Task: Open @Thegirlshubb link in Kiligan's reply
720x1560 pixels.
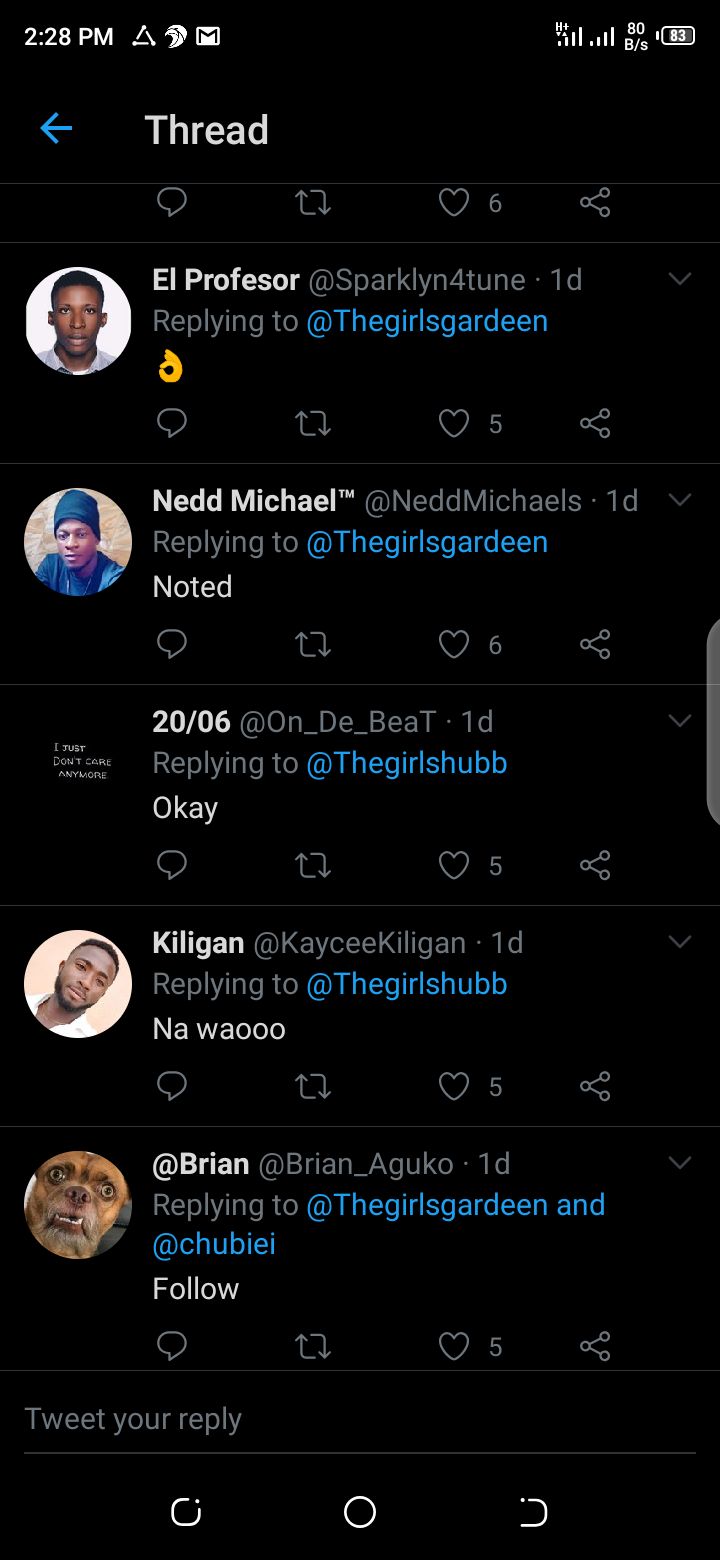Action: (407, 984)
